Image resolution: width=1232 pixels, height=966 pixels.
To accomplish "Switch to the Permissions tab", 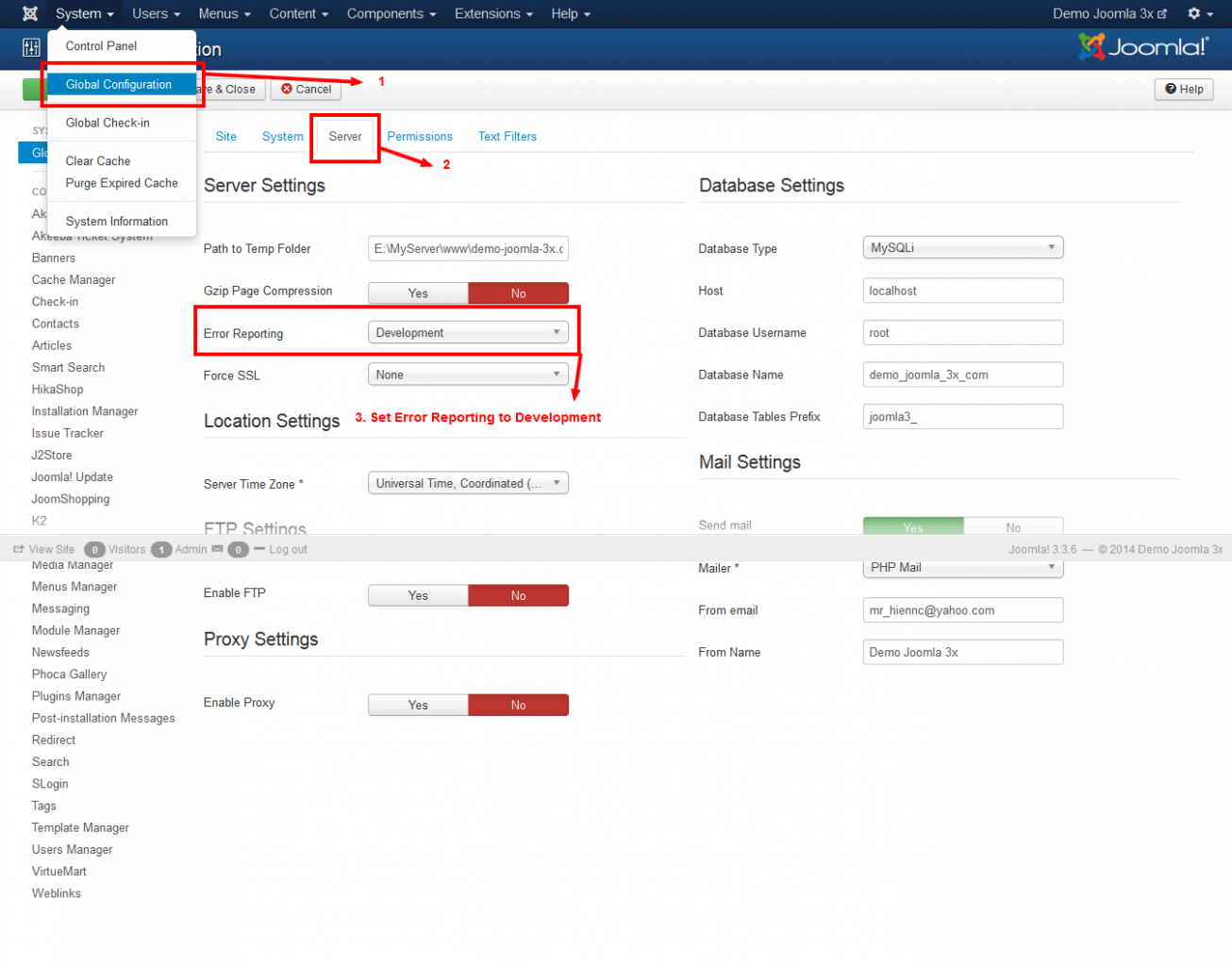I will click(420, 137).
